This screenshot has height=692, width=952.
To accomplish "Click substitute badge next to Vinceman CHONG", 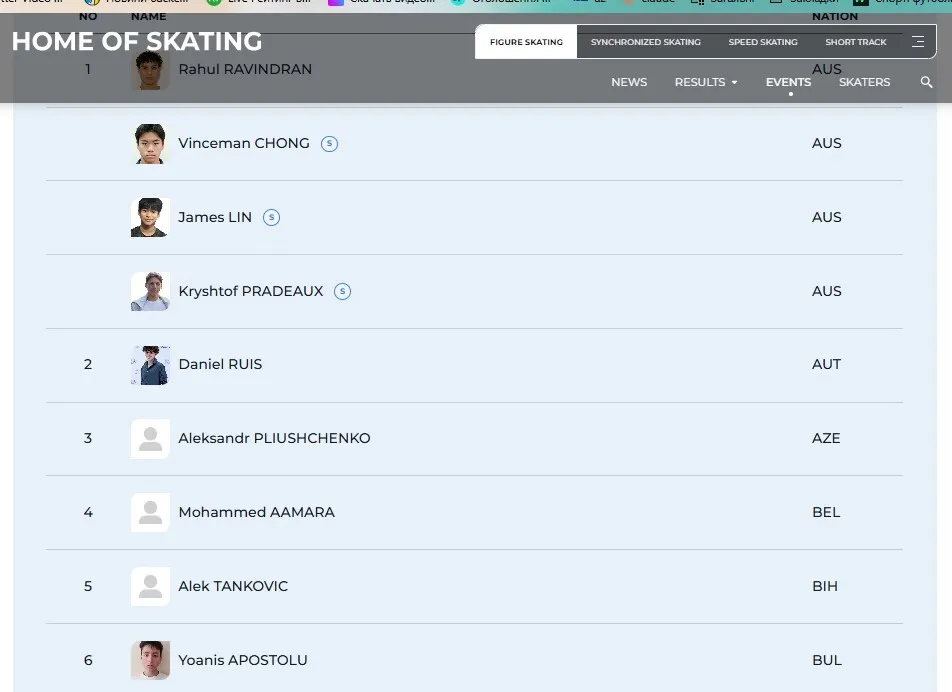I will coord(329,144).
